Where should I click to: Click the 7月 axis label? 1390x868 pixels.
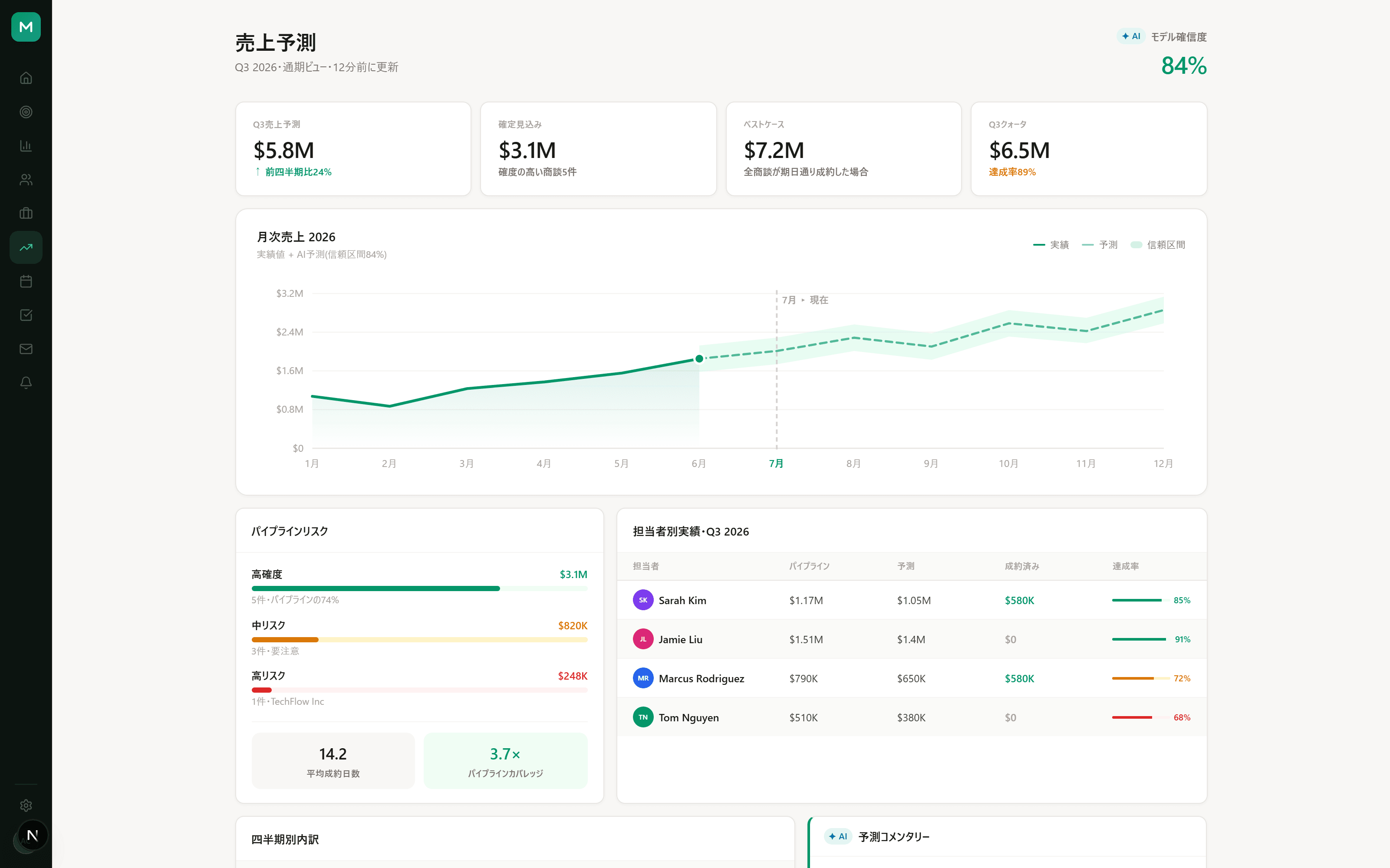pyautogui.click(x=776, y=463)
